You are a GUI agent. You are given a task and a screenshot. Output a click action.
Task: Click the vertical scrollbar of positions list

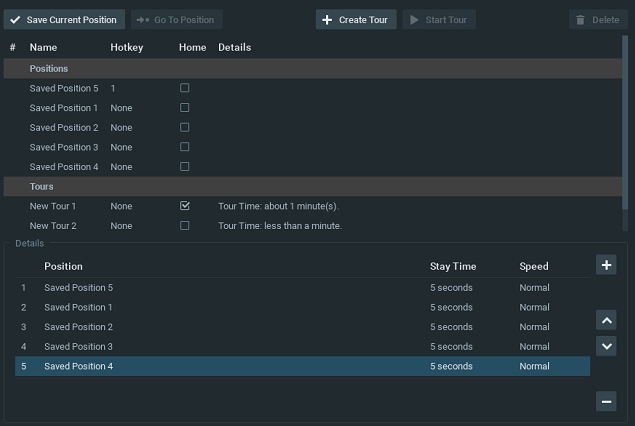[x=626, y=120]
